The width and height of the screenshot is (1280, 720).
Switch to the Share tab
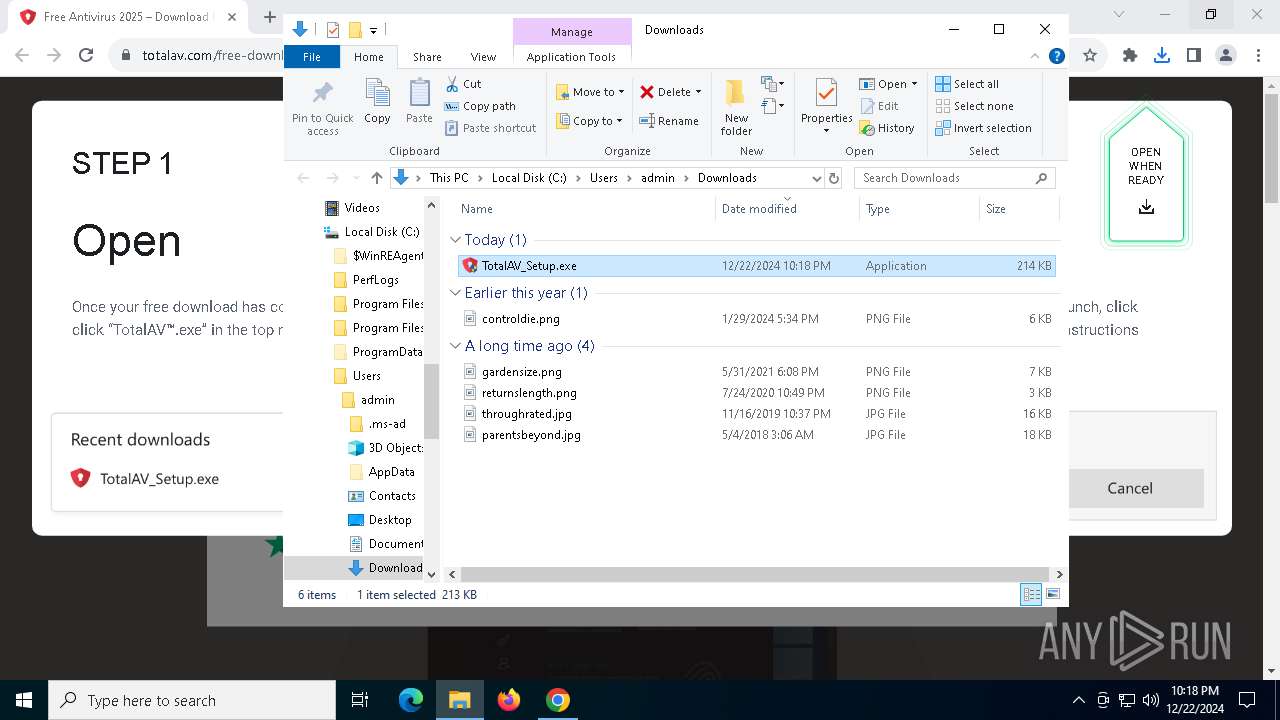coord(427,57)
